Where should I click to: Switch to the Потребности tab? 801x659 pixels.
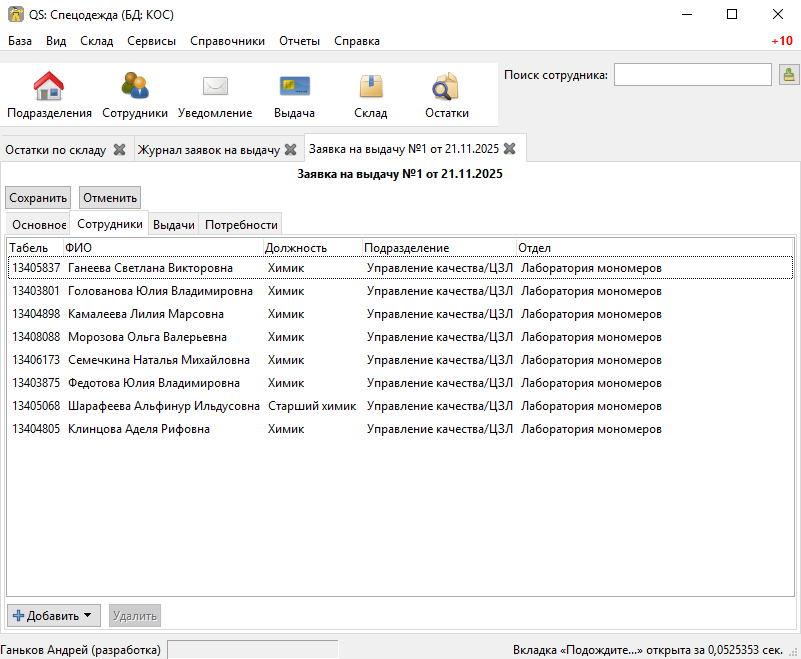(x=241, y=225)
